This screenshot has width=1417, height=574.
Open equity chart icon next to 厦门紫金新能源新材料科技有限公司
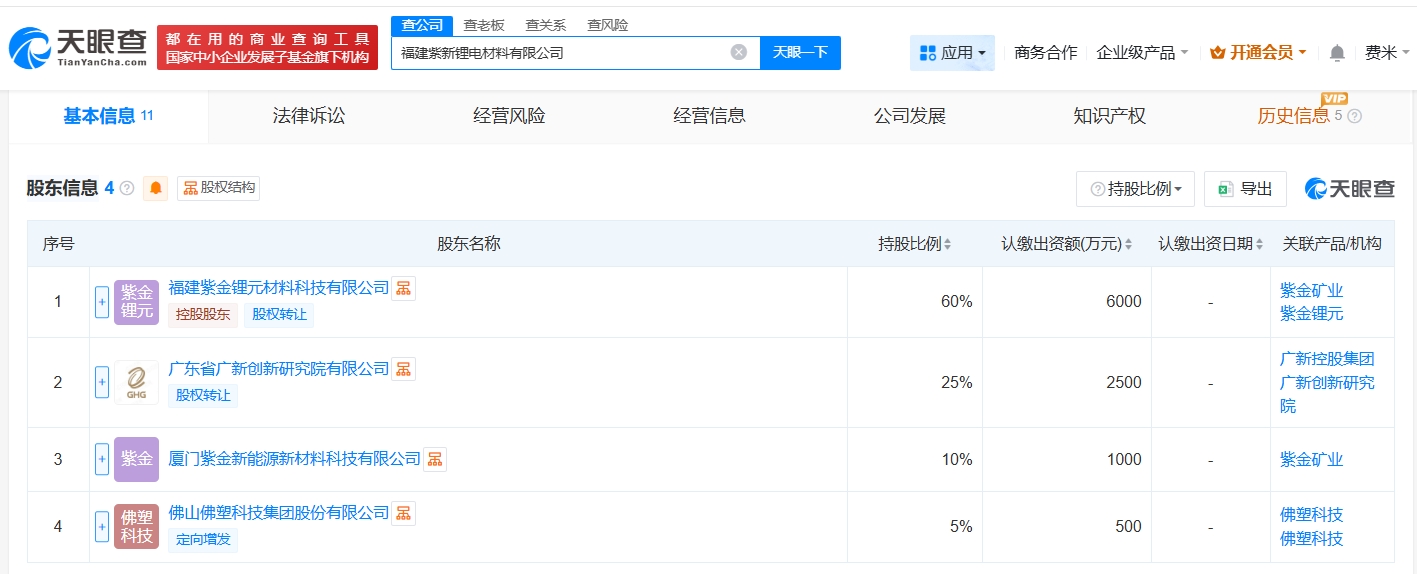(435, 459)
